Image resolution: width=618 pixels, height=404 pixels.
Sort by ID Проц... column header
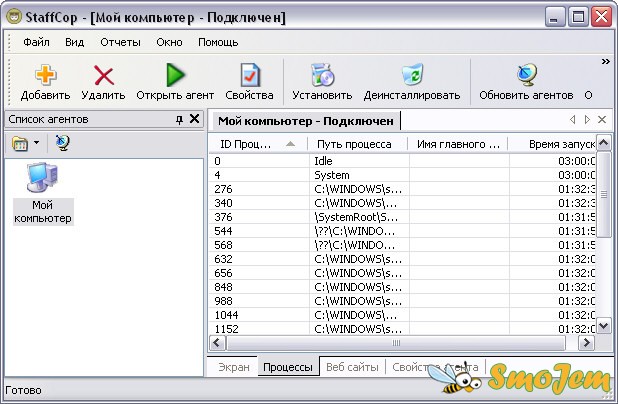(x=258, y=144)
